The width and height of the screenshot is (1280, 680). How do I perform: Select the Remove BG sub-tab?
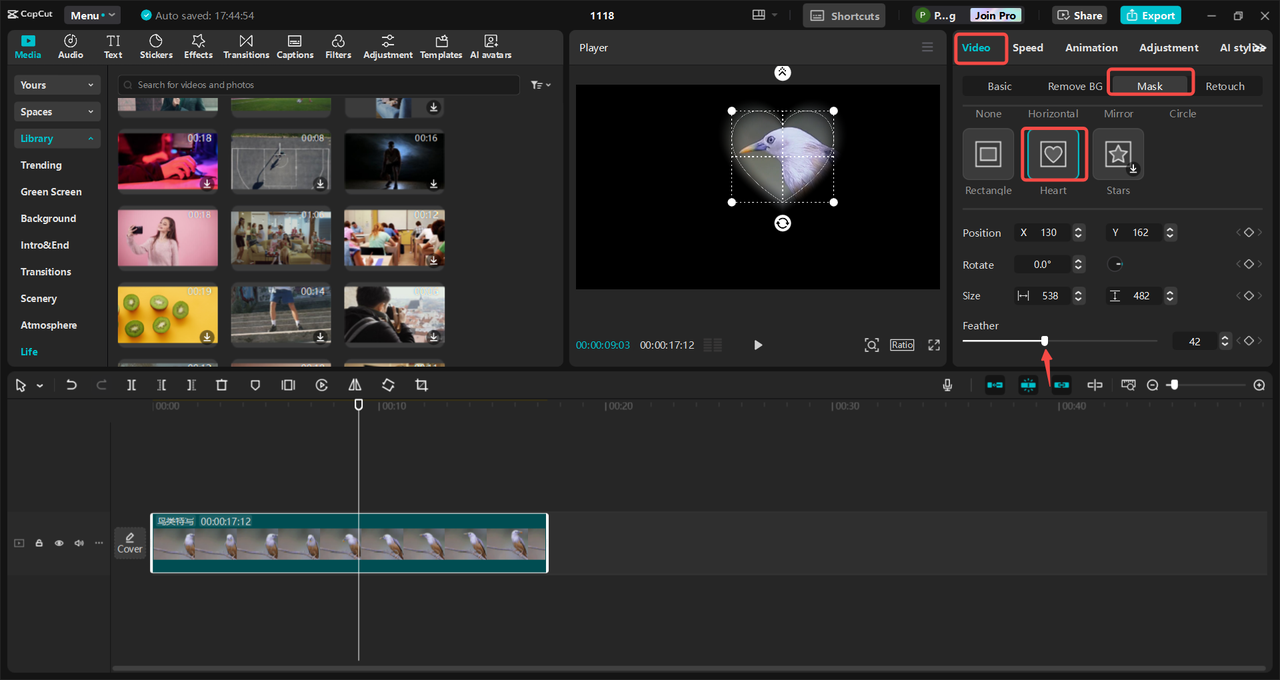tap(1074, 86)
